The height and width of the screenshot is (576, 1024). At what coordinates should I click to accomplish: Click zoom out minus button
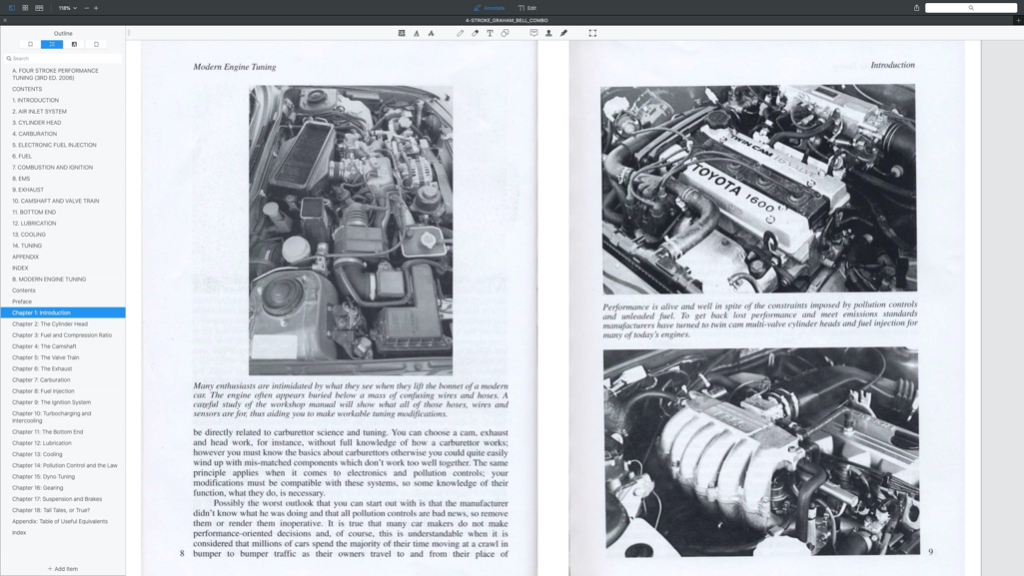click(85, 8)
